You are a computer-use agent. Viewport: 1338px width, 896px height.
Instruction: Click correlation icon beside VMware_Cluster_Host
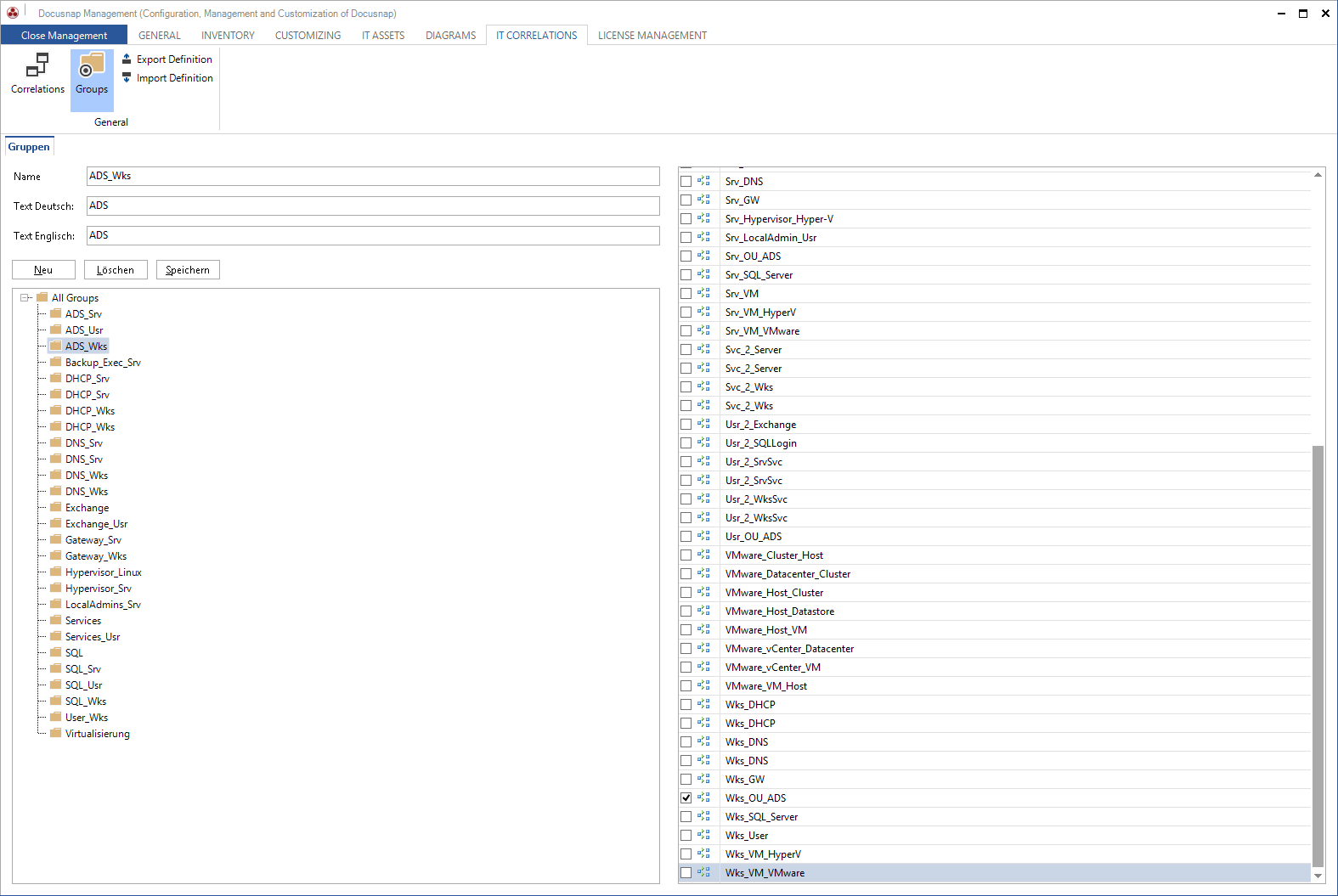[703, 555]
